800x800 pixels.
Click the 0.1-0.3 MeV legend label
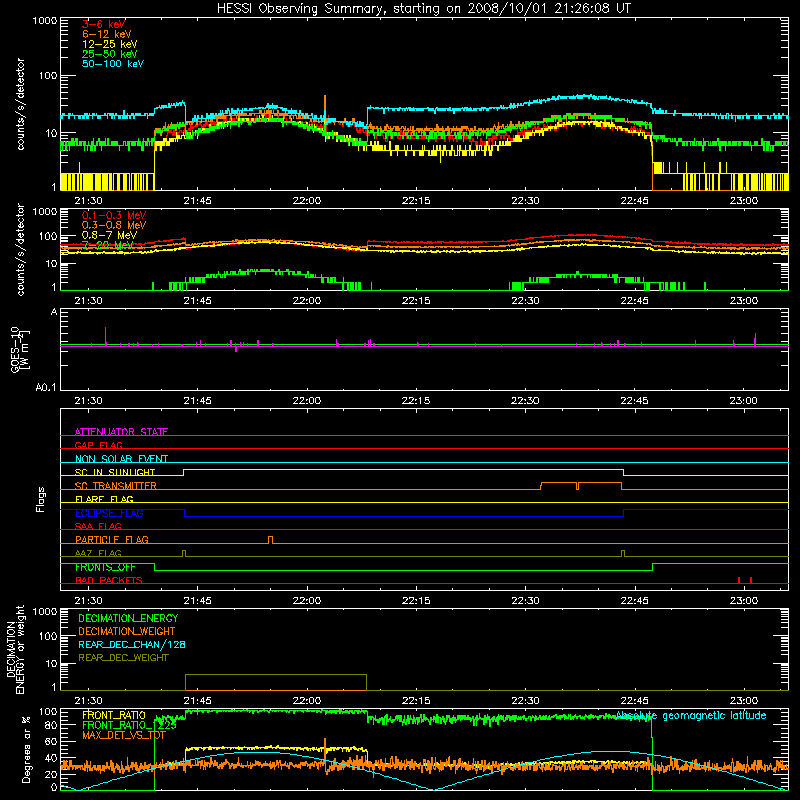114,215
